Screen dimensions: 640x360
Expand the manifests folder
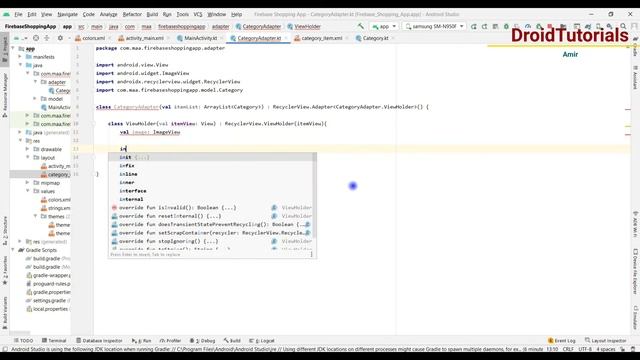(20, 57)
